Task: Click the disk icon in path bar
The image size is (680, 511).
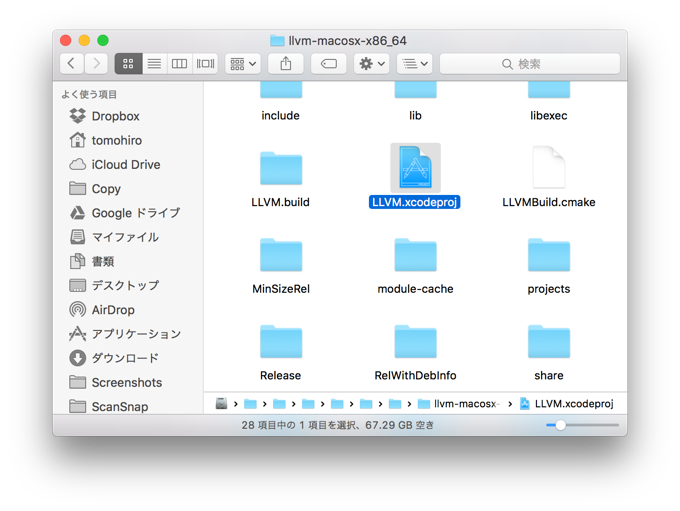Action: point(221,403)
